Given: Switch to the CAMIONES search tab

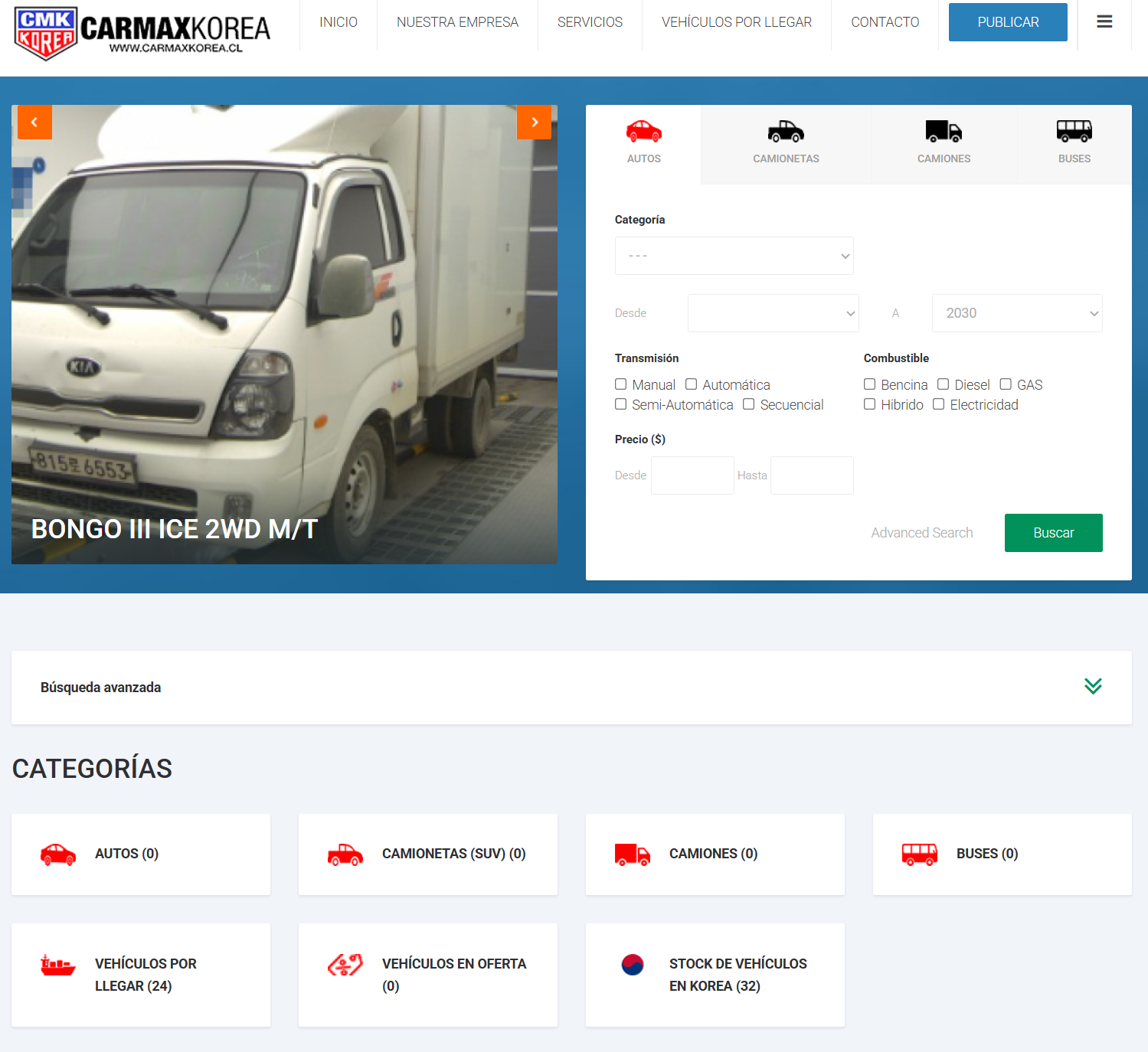Looking at the screenshot, I should pos(944,144).
